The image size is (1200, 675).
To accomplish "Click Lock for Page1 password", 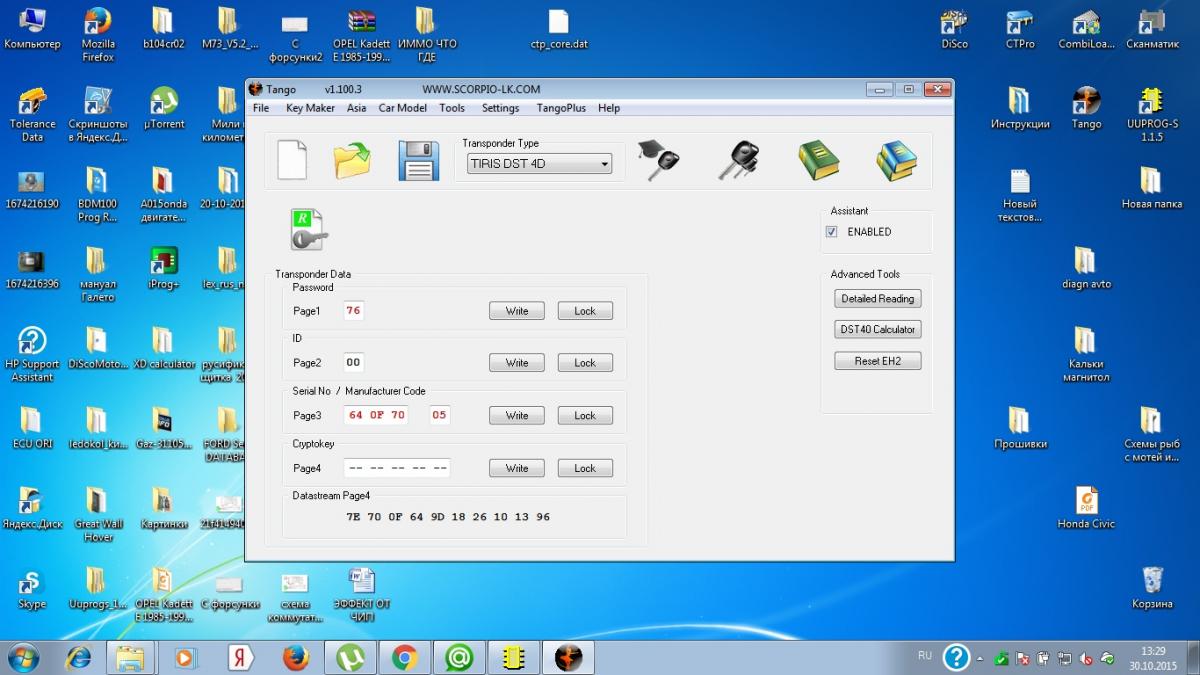I will [x=585, y=311].
